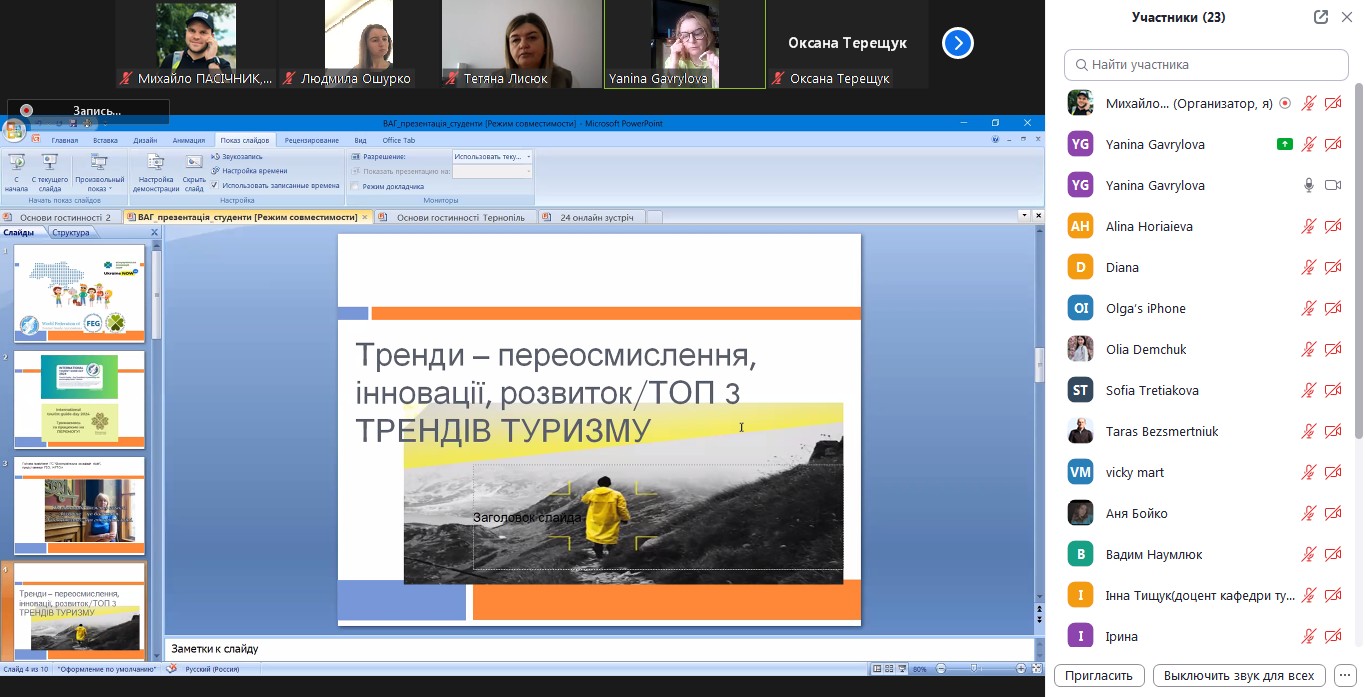Enable Режим докладчика presenter view checkbox
The height and width of the screenshot is (697, 1365).
point(355,186)
